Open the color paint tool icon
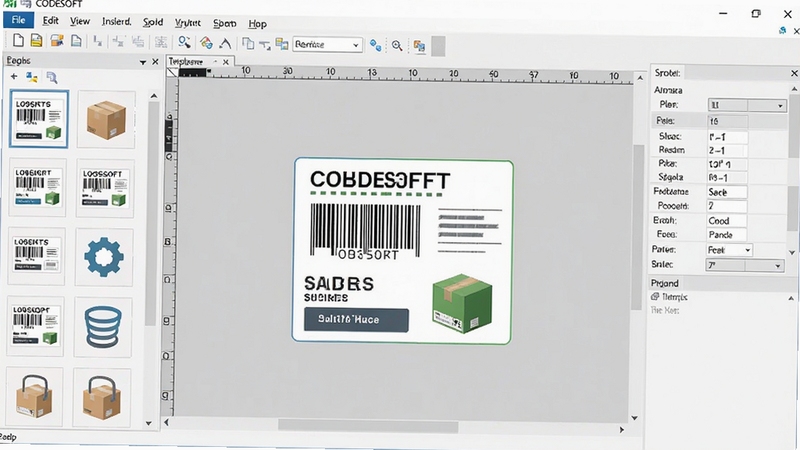Image resolution: width=800 pixels, height=450 pixels. 206,43
